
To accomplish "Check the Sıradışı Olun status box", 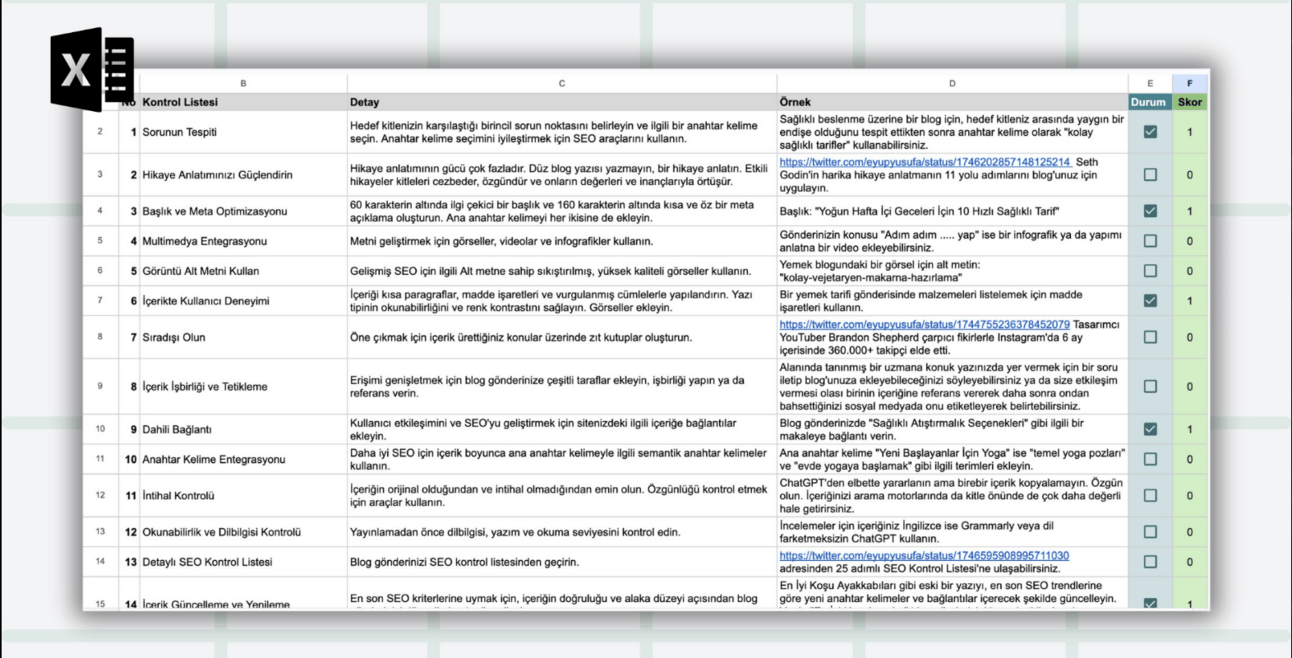I will coord(1150,337).
